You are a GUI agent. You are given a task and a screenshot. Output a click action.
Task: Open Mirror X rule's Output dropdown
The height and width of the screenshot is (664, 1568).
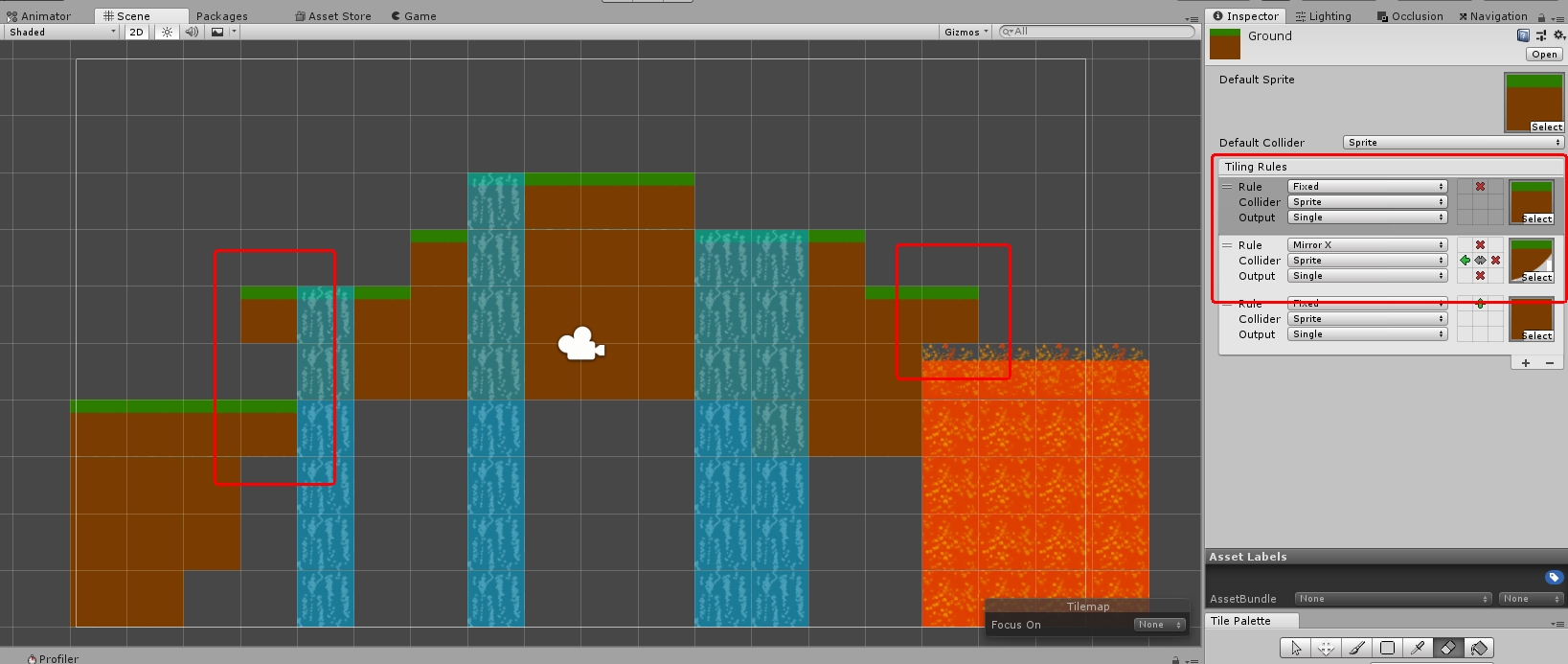(x=1367, y=276)
